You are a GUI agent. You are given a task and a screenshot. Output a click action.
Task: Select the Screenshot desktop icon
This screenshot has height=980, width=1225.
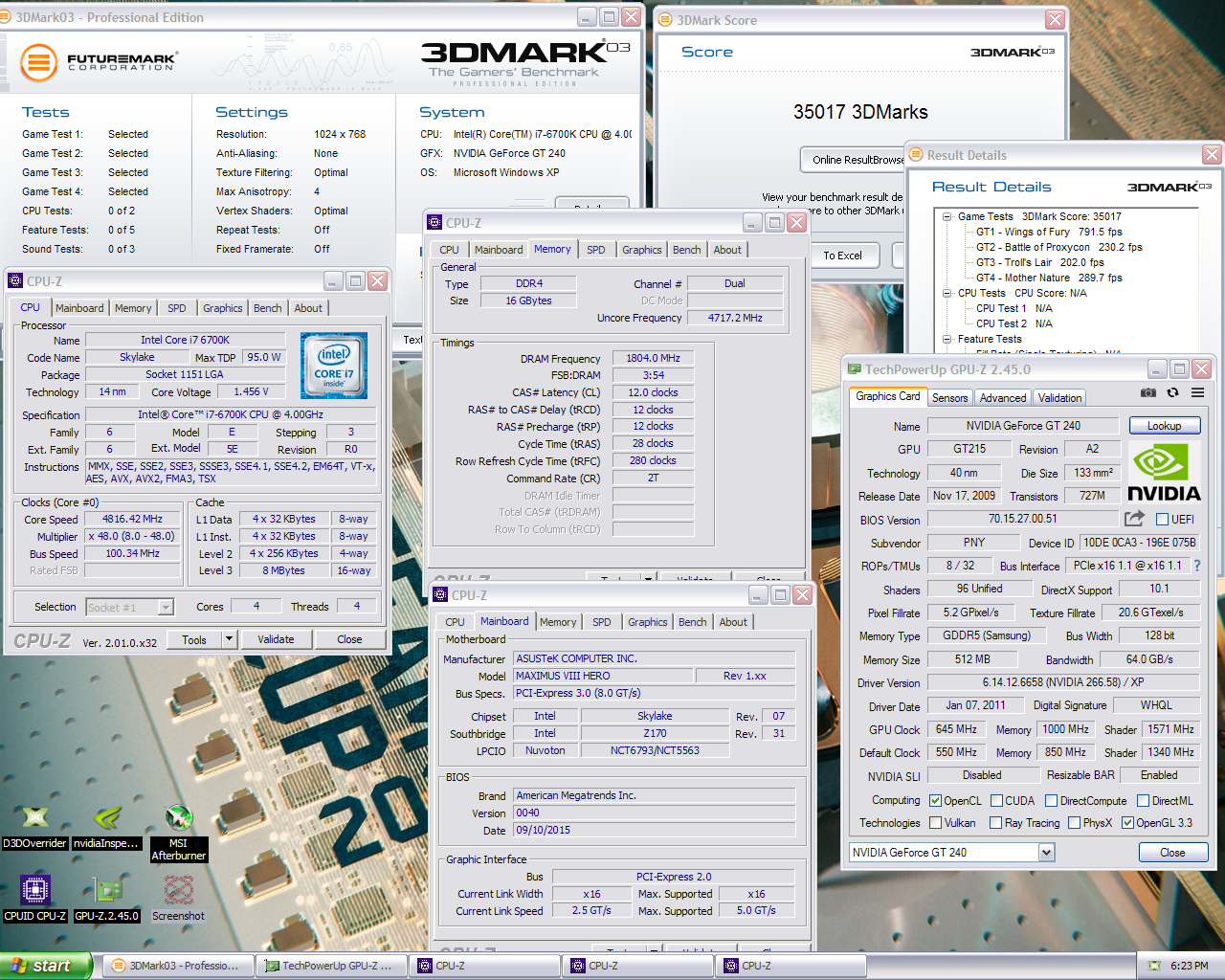(179, 900)
